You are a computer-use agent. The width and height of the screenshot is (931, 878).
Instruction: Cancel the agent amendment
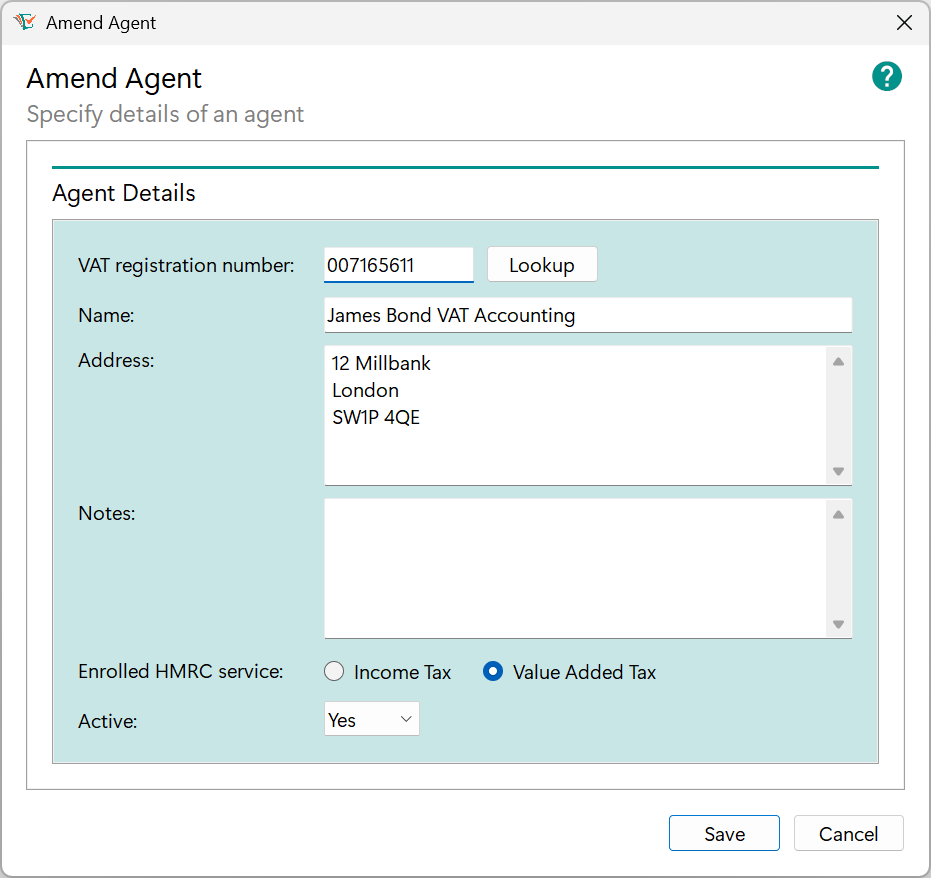(x=848, y=833)
